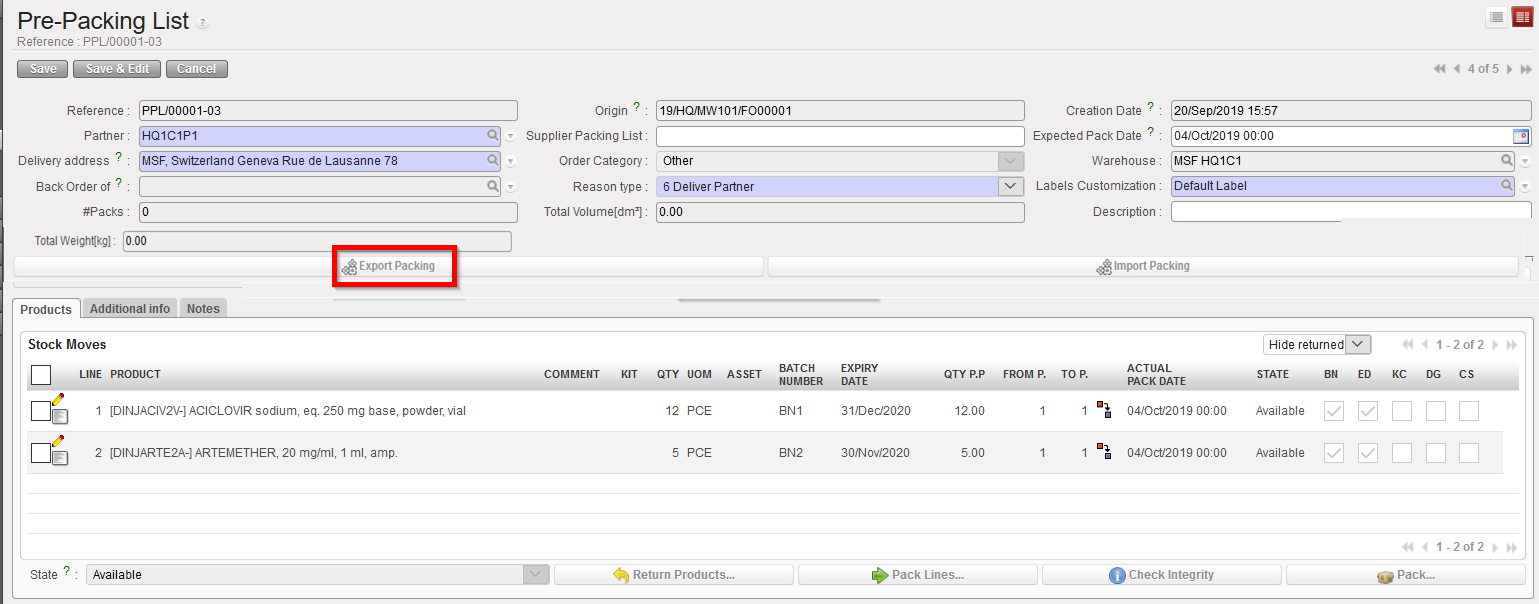Click search icon in Warehouse field
The width and height of the screenshot is (1539, 604).
click(1506, 160)
